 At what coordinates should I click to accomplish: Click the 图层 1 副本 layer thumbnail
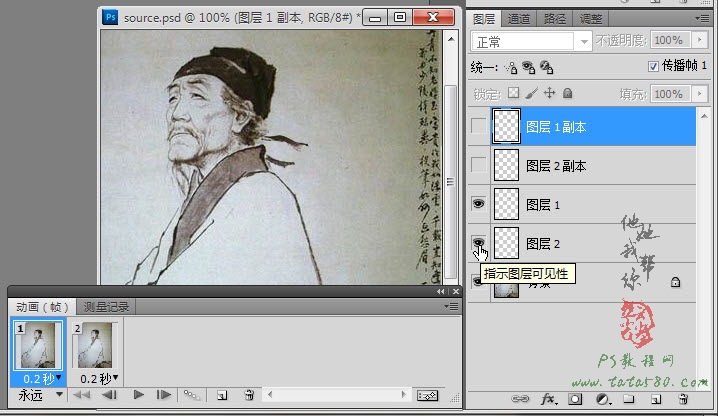(506, 126)
